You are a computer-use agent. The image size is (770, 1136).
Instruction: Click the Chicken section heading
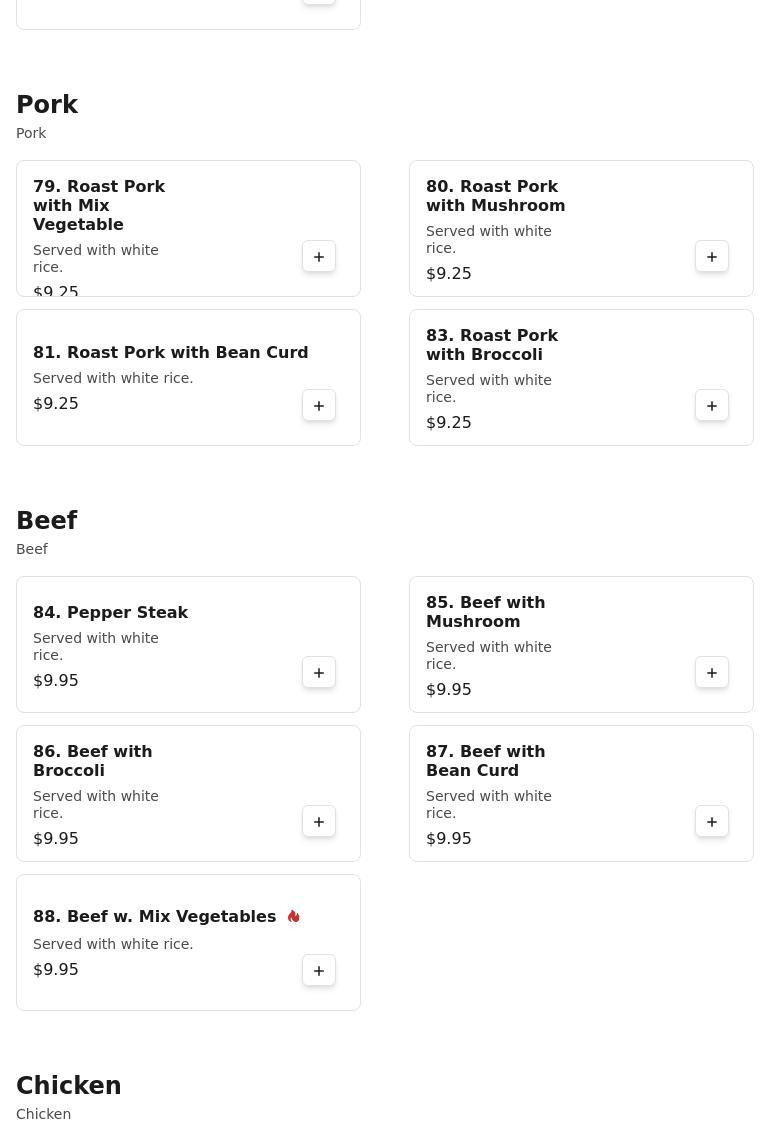(x=68, y=1086)
